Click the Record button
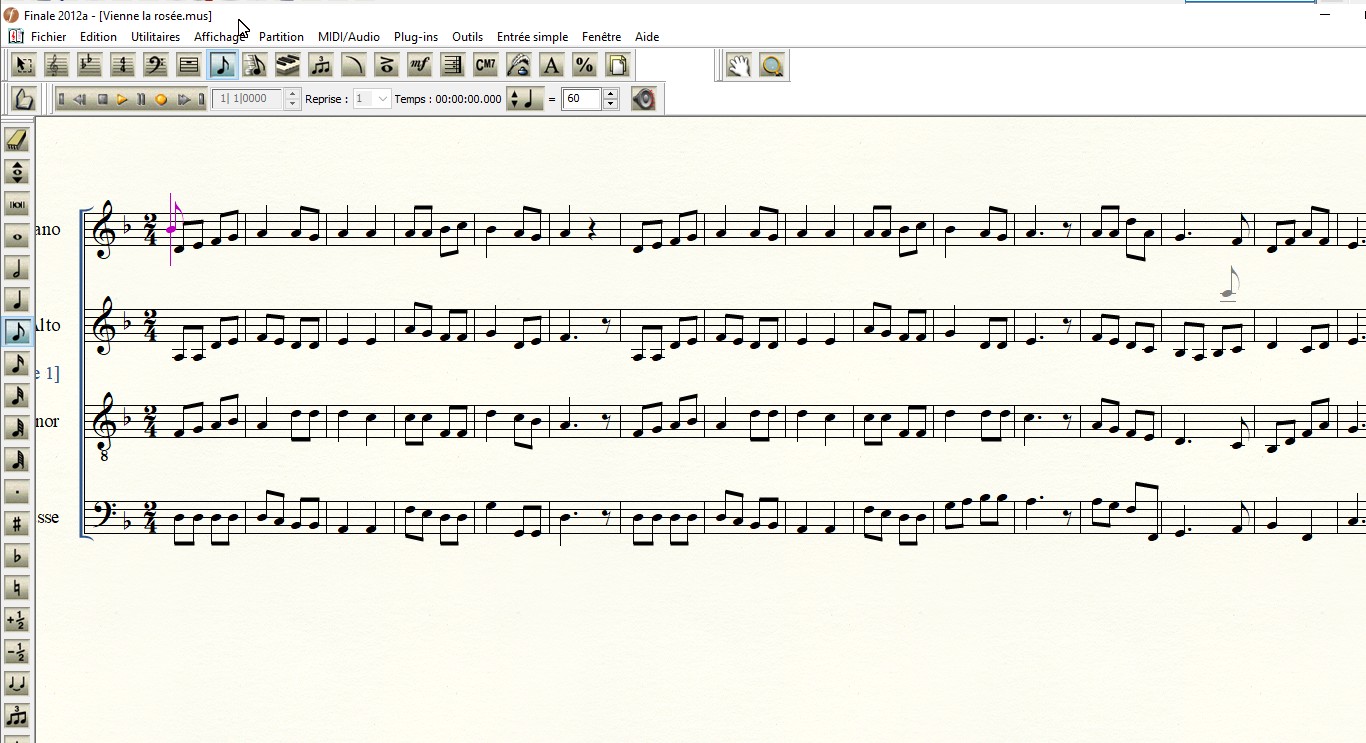 tap(161, 99)
